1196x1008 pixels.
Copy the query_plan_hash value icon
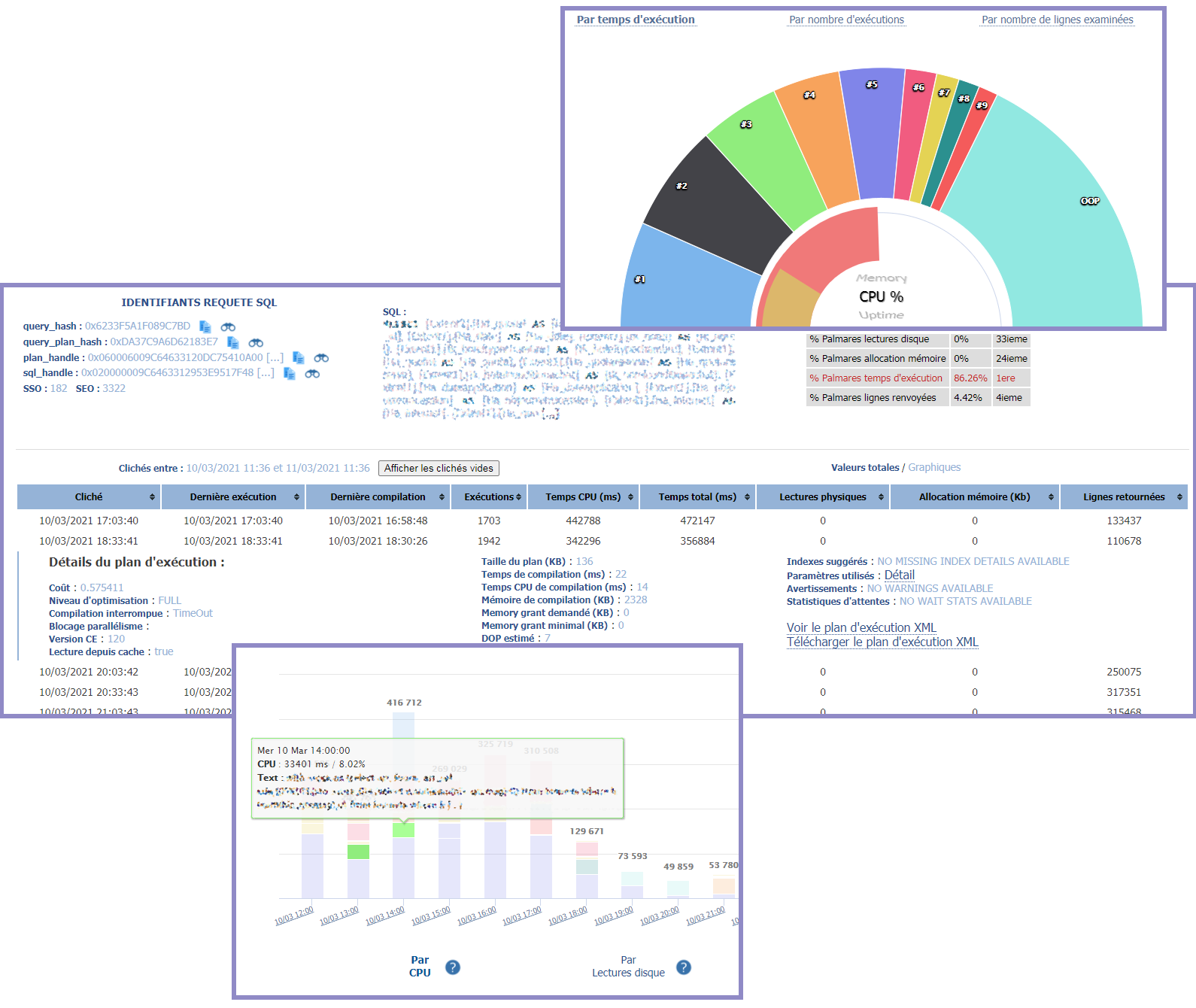click(x=233, y=342)
